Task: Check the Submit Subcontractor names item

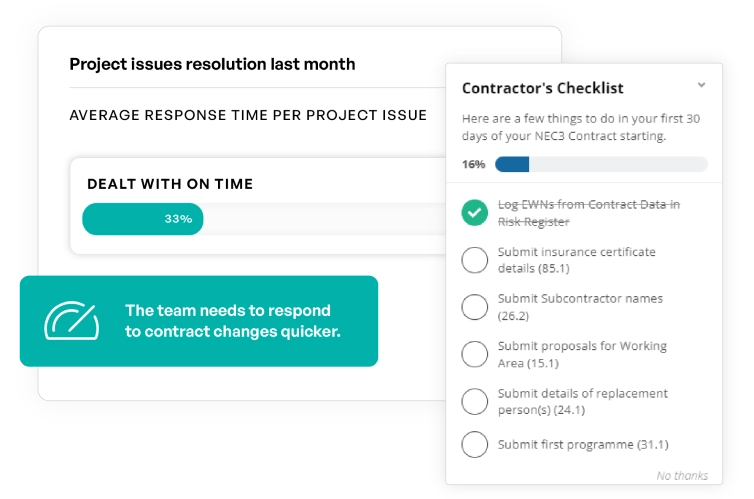Action: click(475, 307)
